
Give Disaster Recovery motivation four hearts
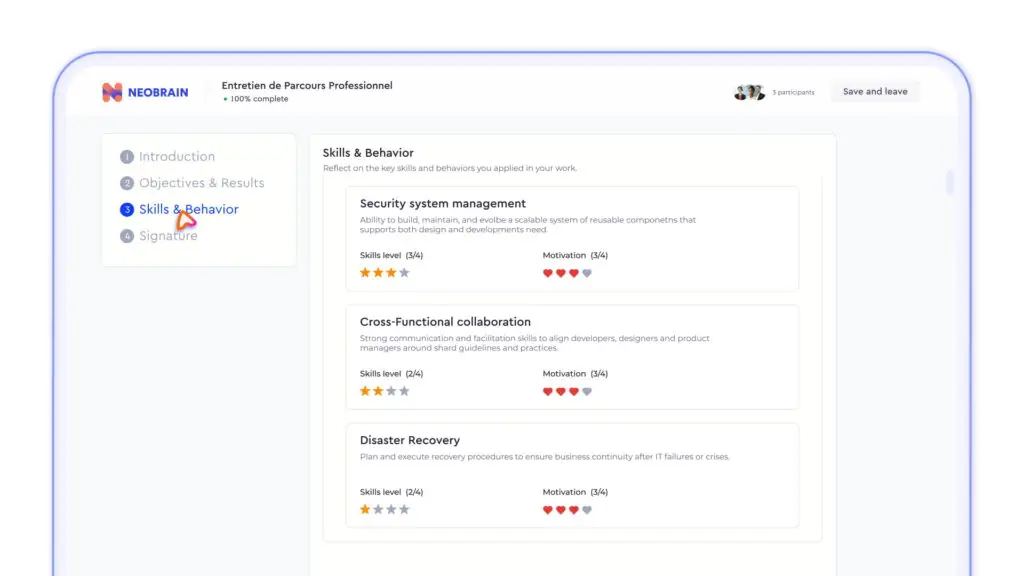pyautogui.click(x=587, y=509)
